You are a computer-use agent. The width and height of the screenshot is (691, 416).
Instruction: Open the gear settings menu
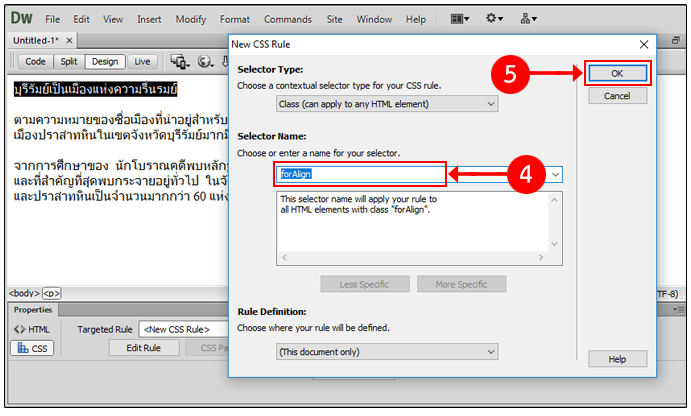pyautogui.click(x=494, y=18)
